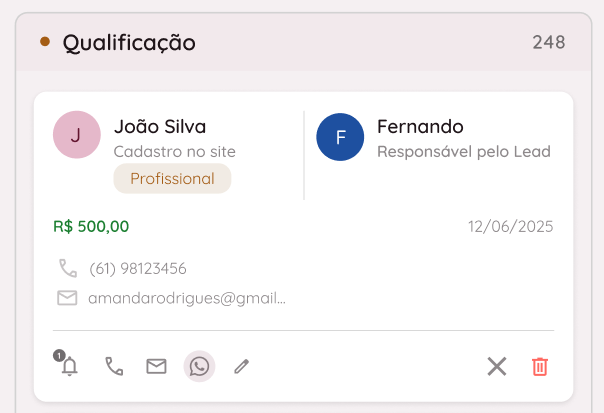Click Fernando's avatar F
The width and height of the screenshot is (604, 413).
340,136
